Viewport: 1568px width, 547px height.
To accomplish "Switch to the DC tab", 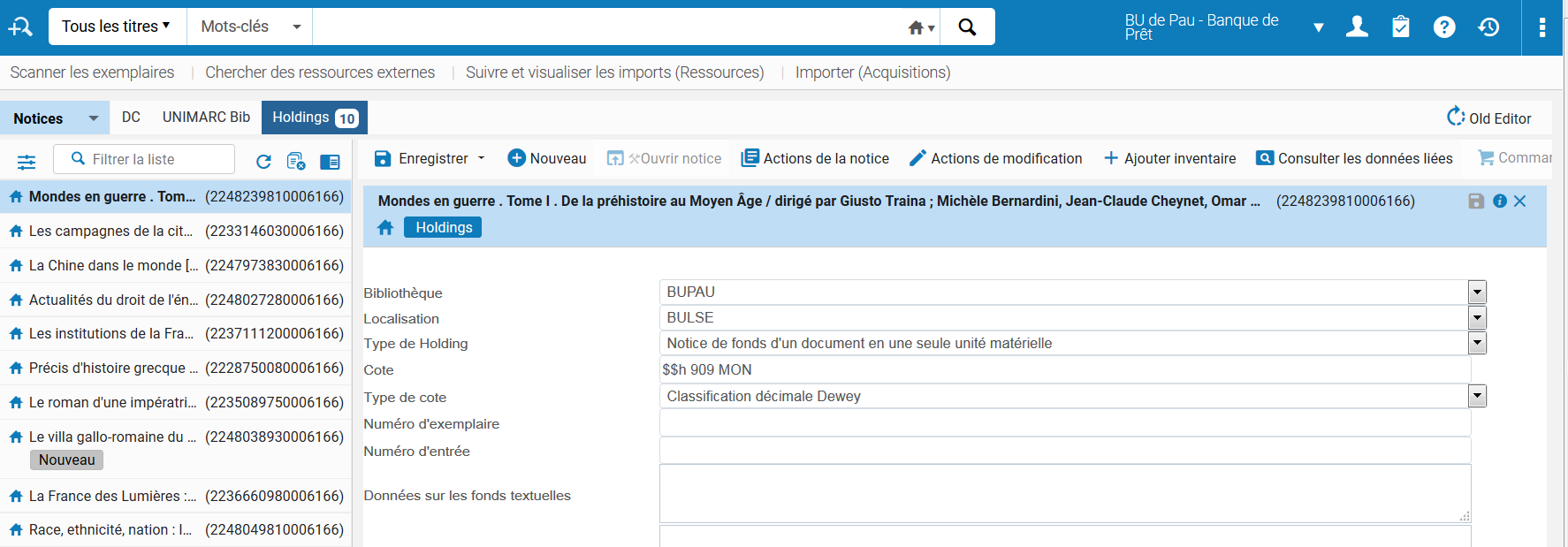I will (x=131, y=118).
